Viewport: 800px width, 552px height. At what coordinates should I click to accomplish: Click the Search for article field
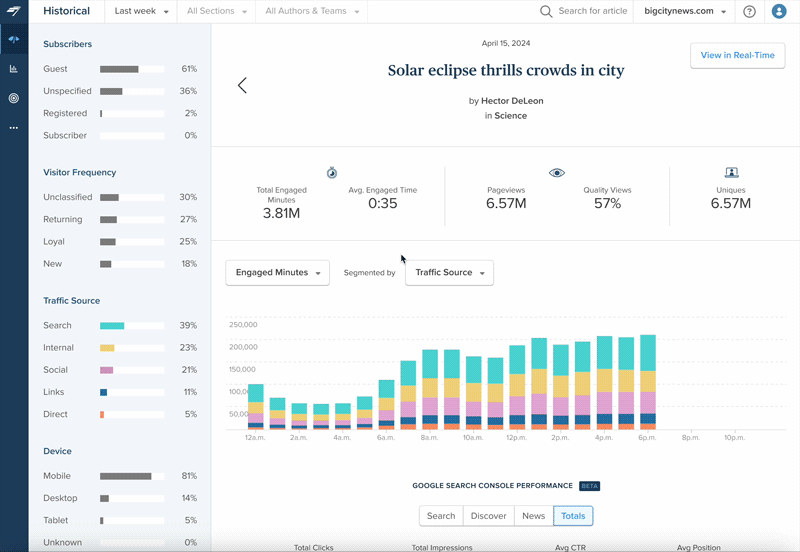tap(593, 12)
